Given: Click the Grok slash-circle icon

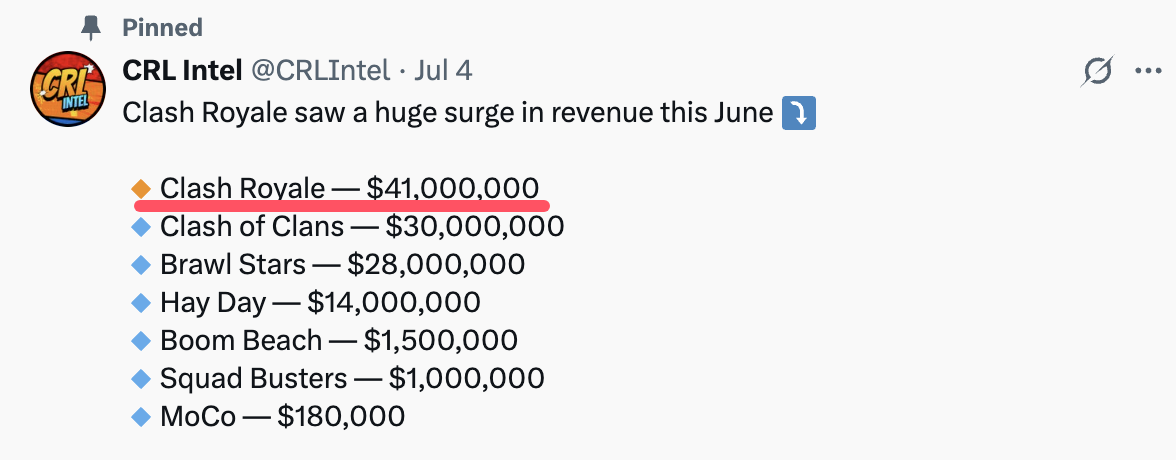Looking at the screenshot, I should [x=1098, y=71].
